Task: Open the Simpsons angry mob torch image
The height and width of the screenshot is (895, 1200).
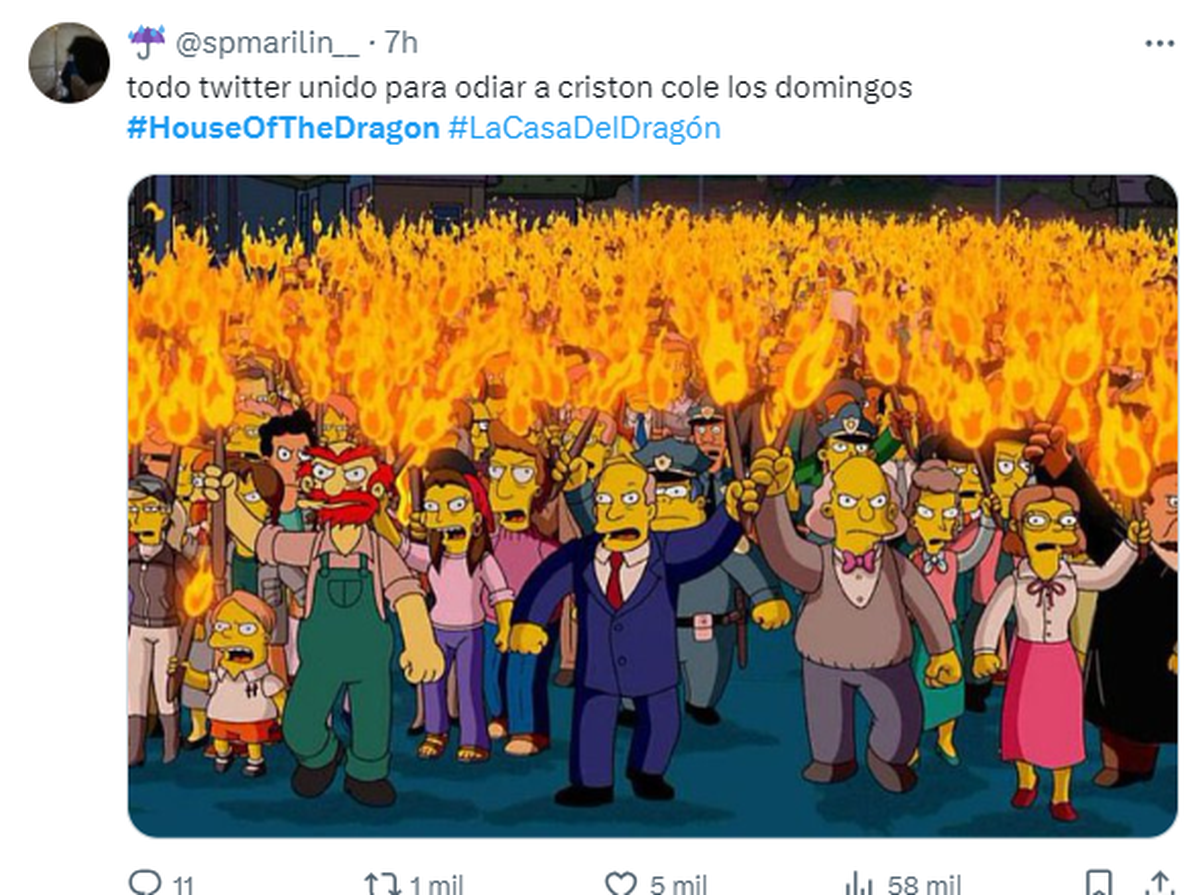Action: pos(652,506)
